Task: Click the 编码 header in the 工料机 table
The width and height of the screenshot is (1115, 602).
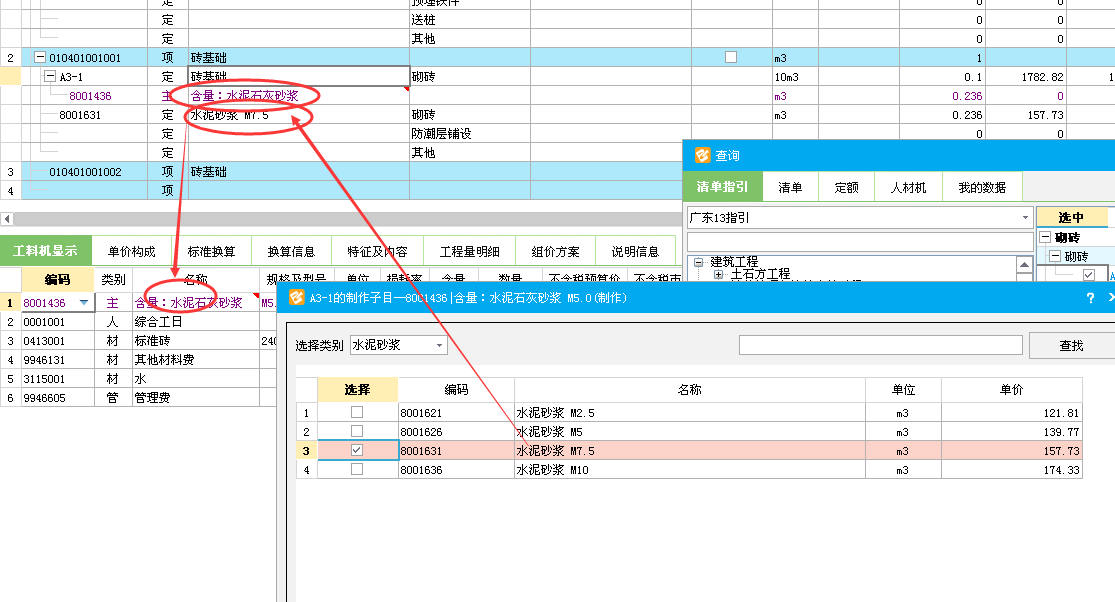Action: 58,279
